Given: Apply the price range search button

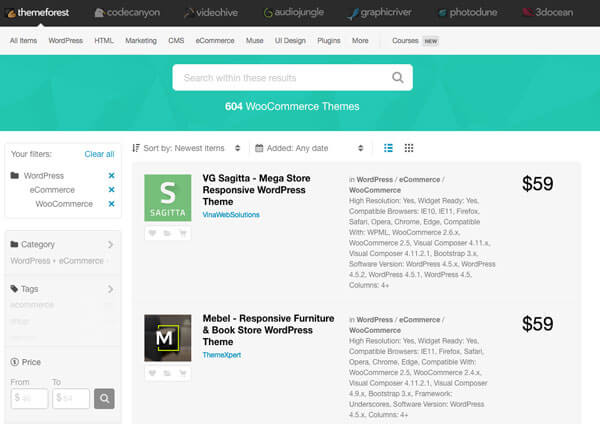Looking at the screenshot, I should coord(104,398).
